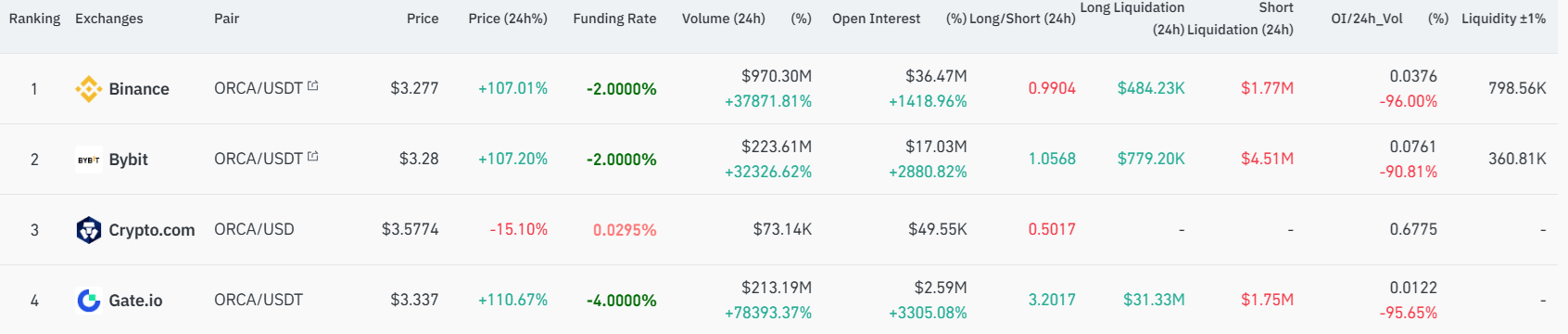Select the Crypto.com ORCA/USD pair
This screenshot has width=1568, height=334.
254,229
